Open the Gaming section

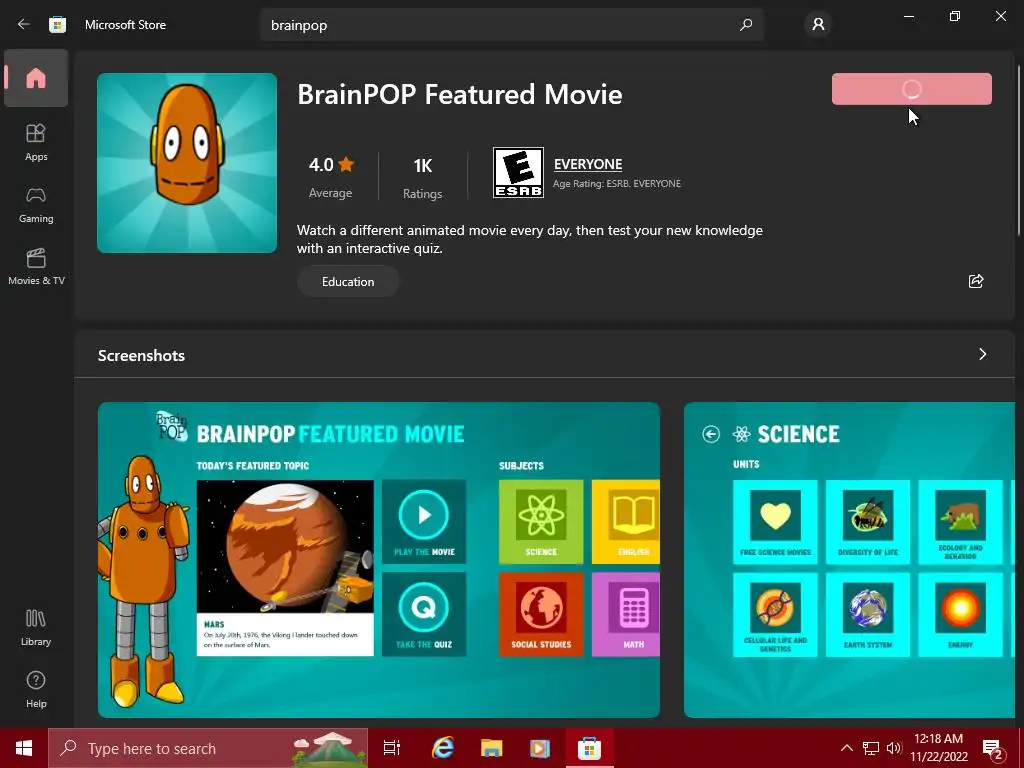point(36,204)
